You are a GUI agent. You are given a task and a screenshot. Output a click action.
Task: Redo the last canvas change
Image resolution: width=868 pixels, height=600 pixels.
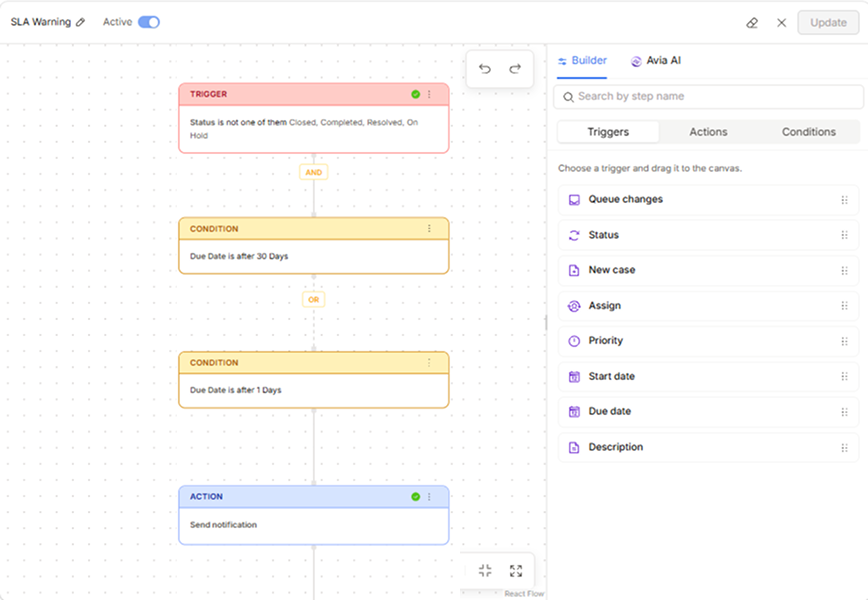(x=515, y=69)
